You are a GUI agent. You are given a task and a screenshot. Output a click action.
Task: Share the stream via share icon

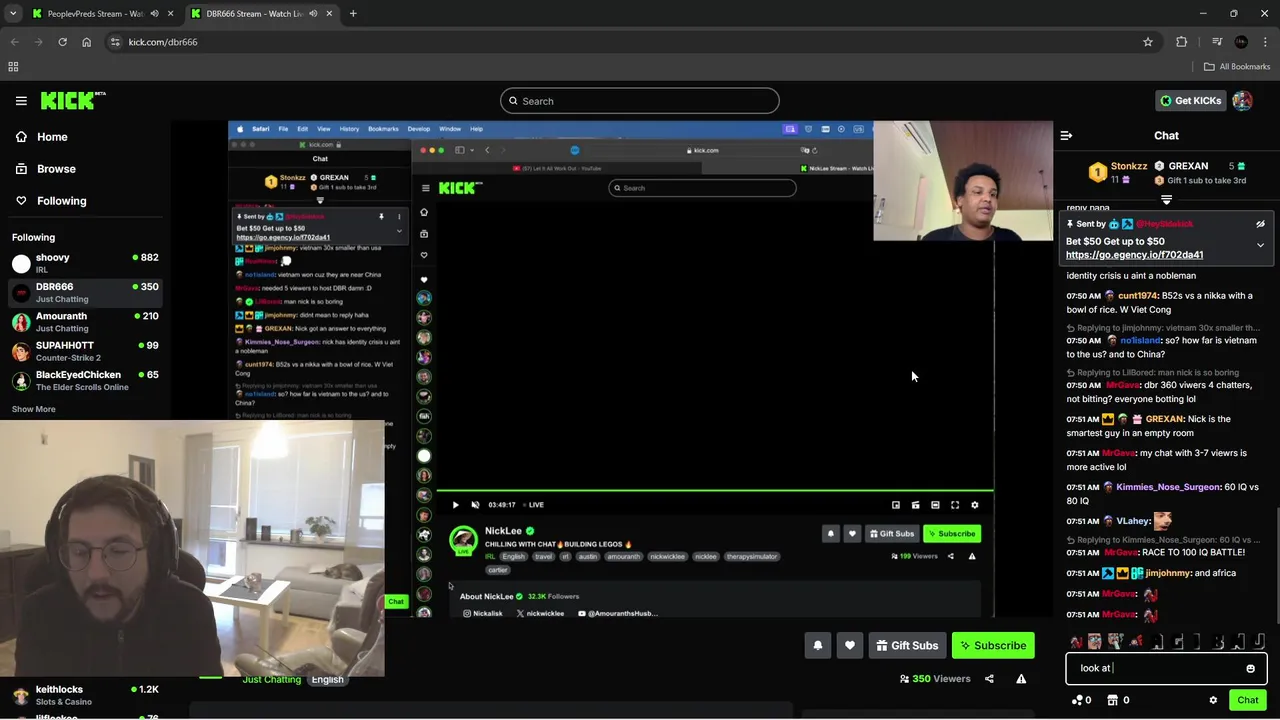989,679
